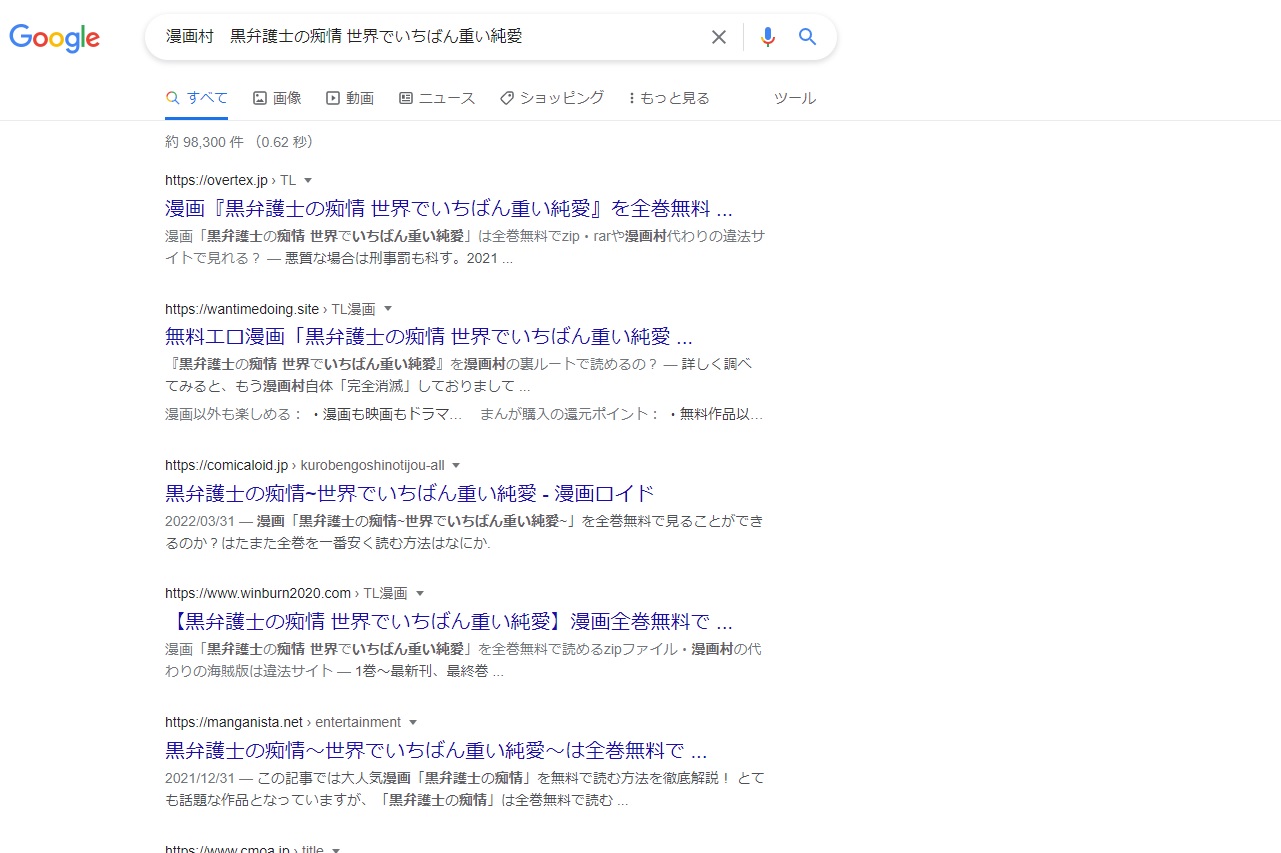Click the https://manganista.net URL text
The height and width of the screenshot is (853, 1281).
[233, 722]
